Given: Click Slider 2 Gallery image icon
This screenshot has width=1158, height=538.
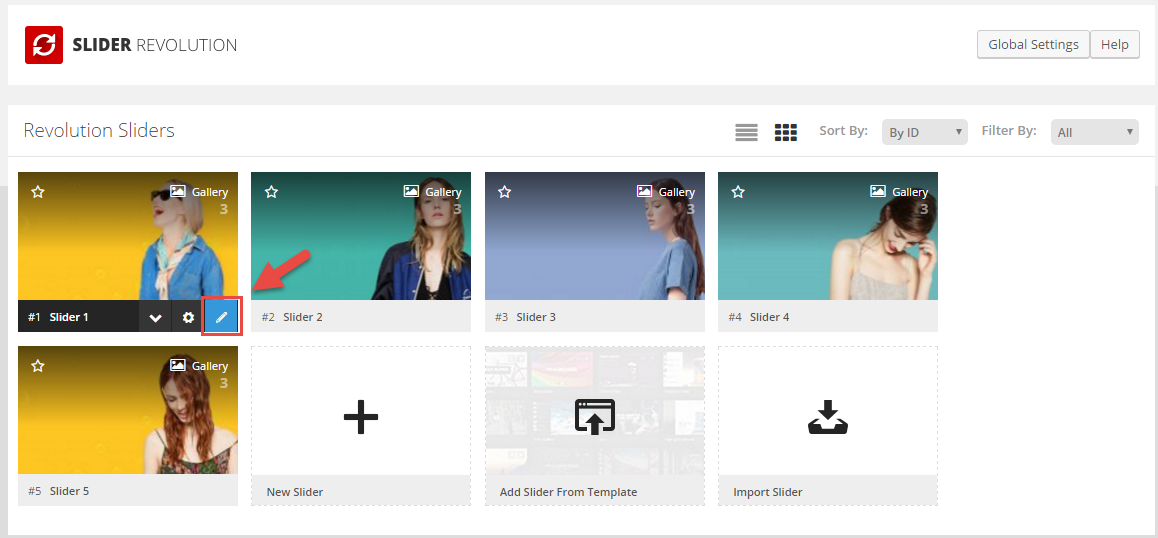Looking at the screenshot, I should pyautogui.click(x=411, y=191).
